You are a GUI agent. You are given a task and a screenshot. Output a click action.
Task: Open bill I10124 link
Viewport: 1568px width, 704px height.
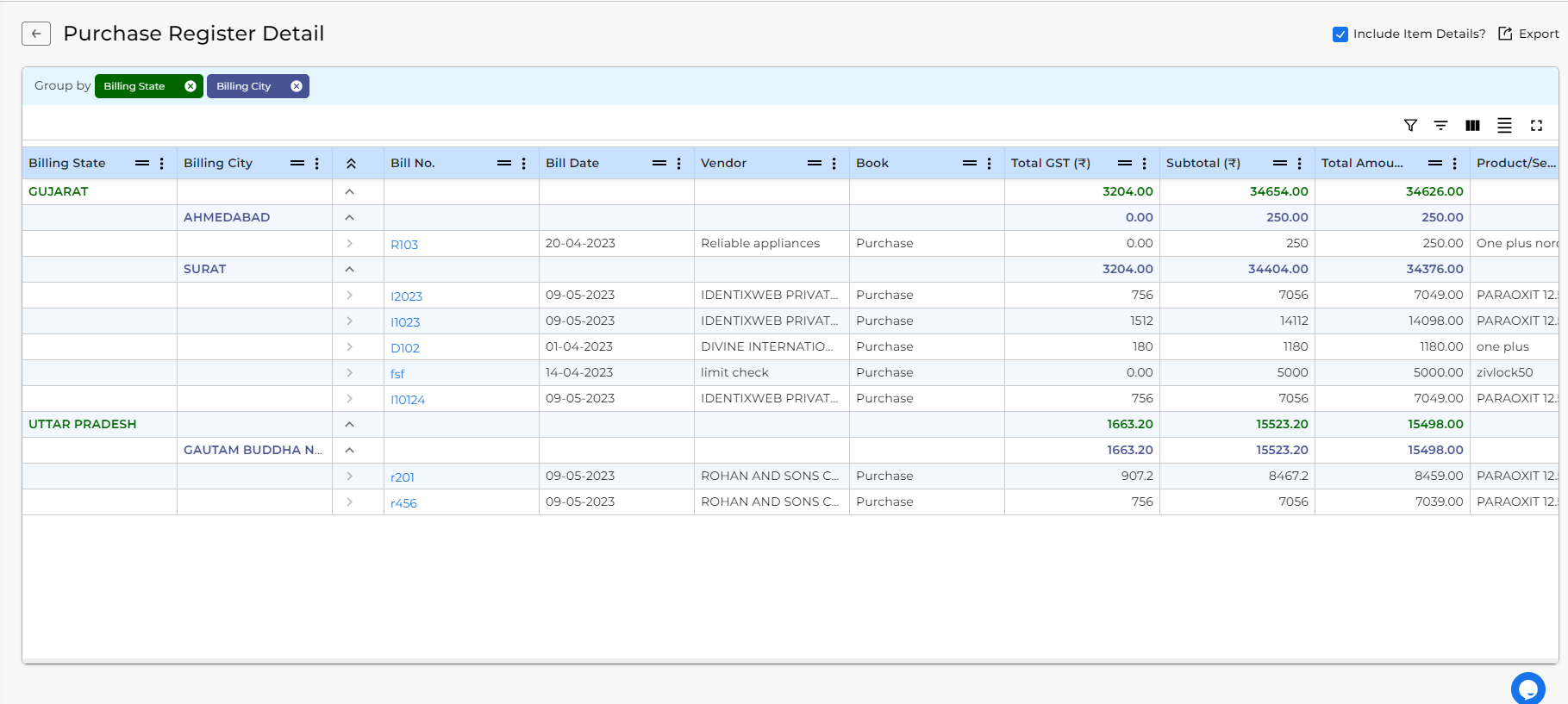(x=408, y=400)
